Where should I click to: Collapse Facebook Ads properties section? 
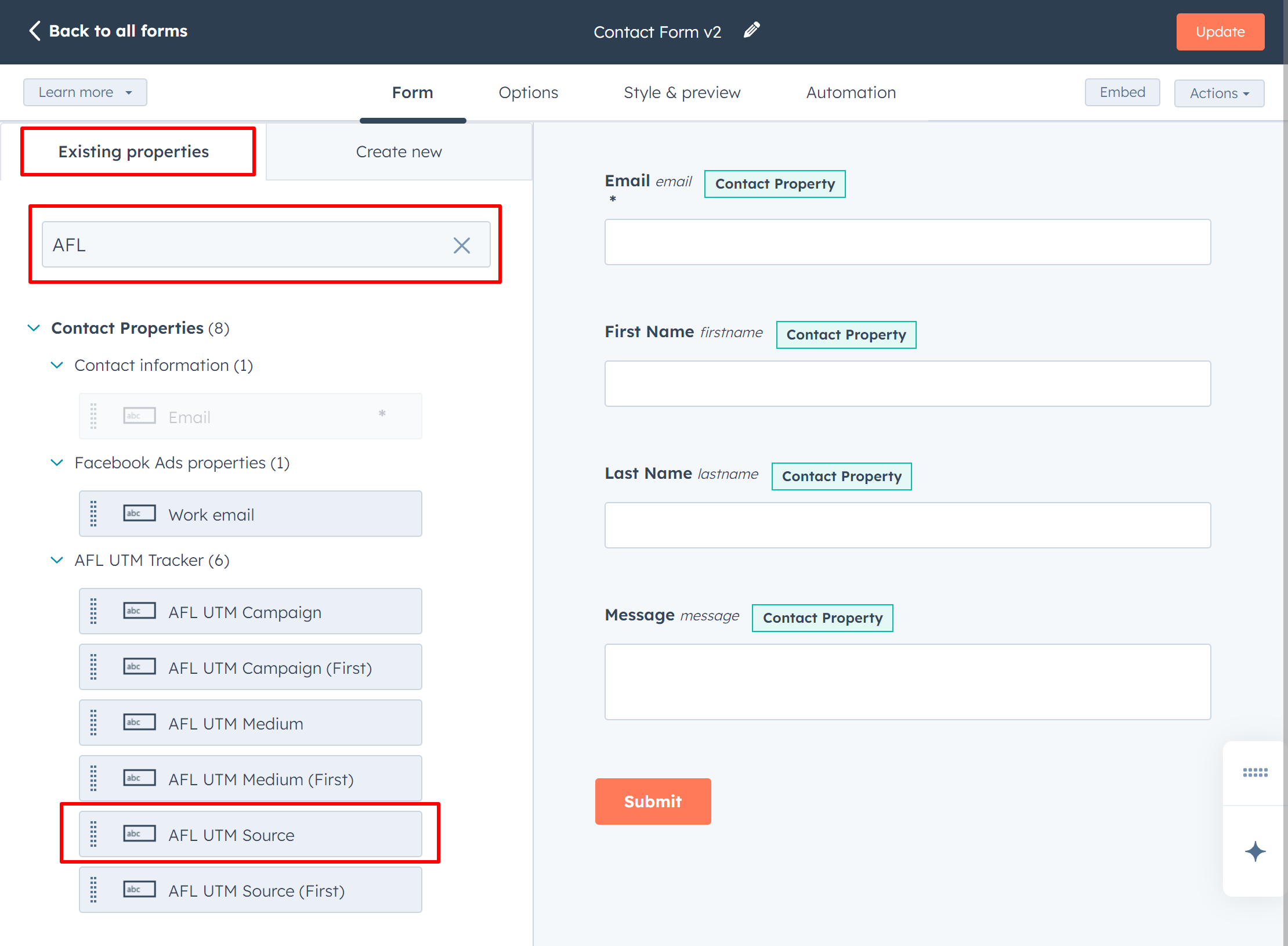pos(57,463)
